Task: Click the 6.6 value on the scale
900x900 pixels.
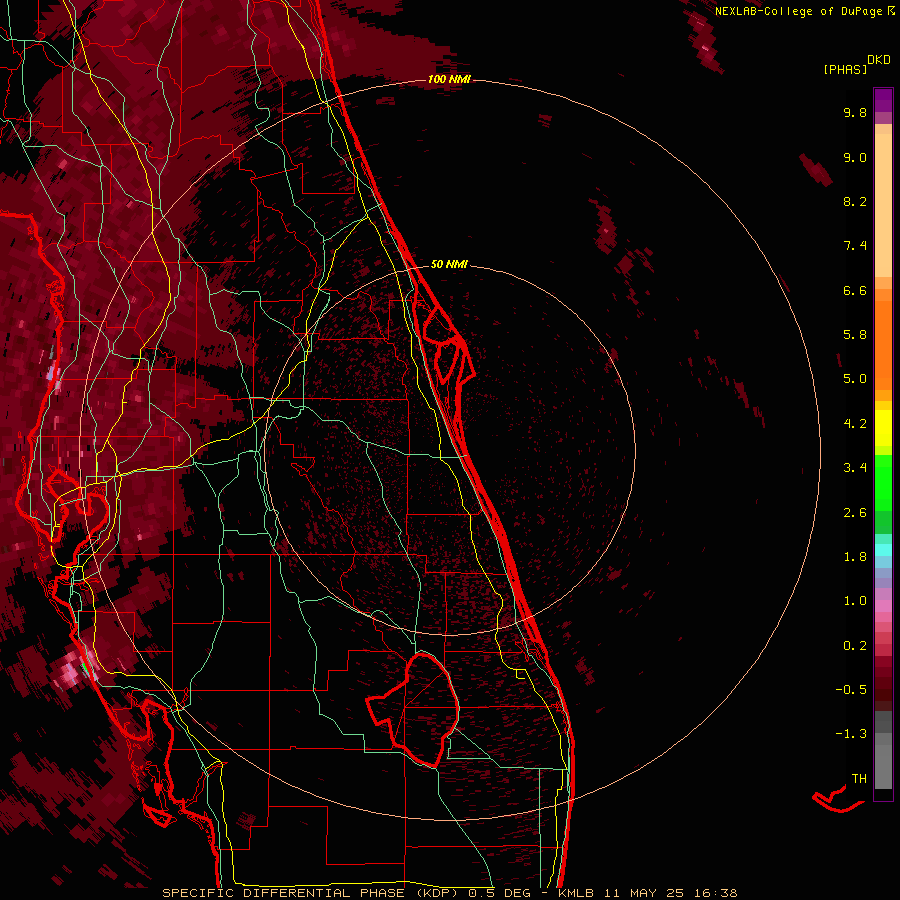Action: tap(855, 290)
